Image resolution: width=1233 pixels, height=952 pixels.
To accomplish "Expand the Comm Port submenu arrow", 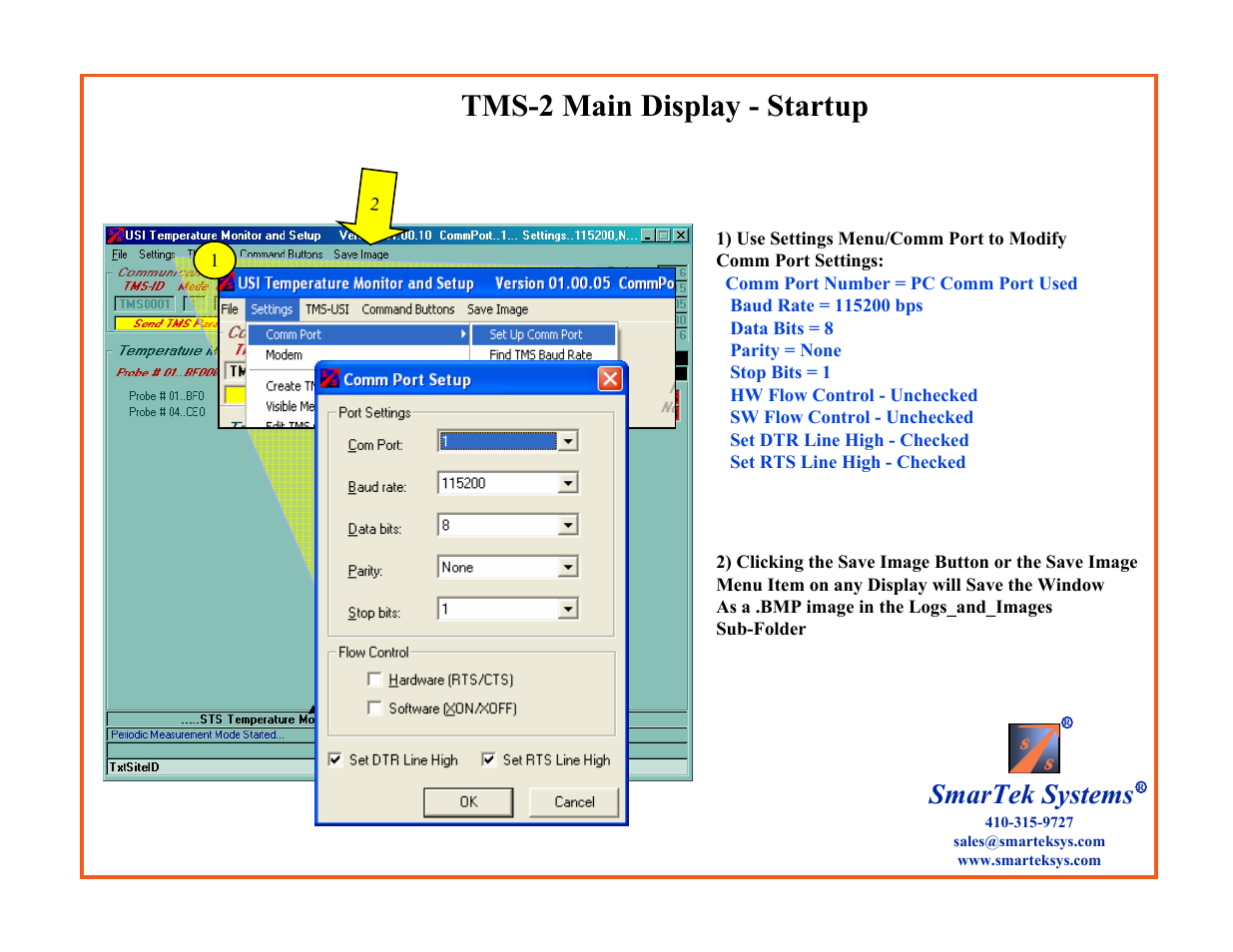I will [x=463, y=334].
